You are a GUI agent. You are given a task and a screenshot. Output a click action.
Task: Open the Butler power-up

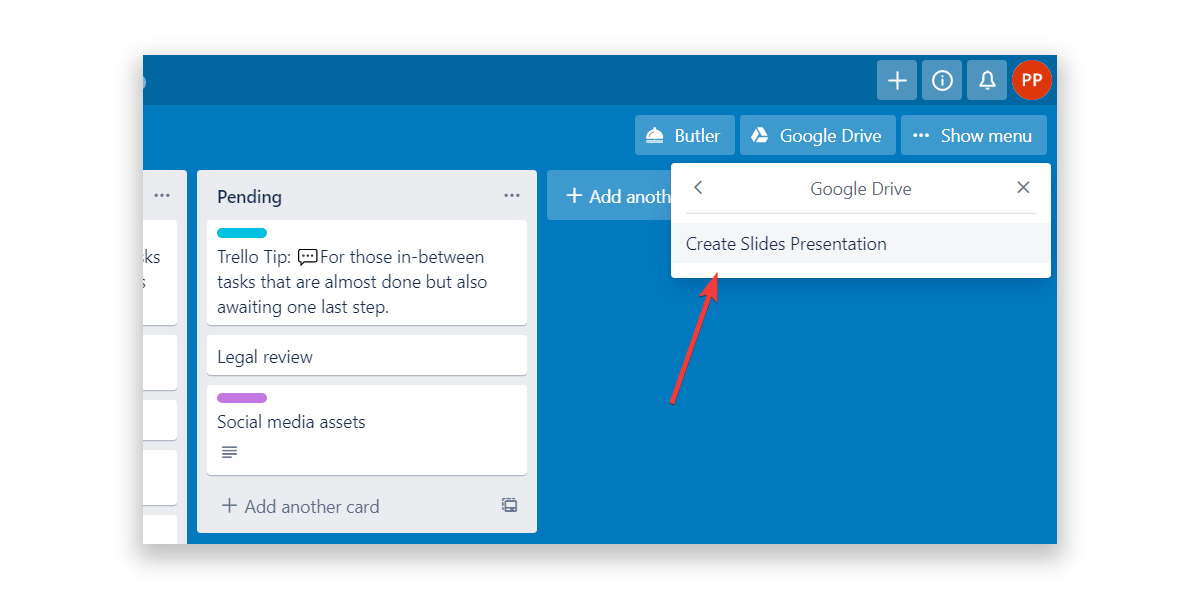[685, 135]
